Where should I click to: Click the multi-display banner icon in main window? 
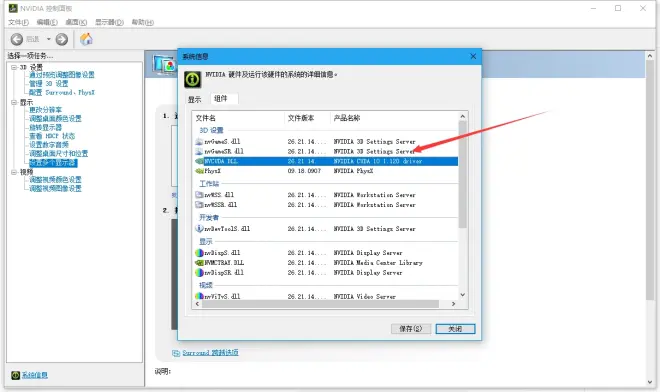coord(165,64)
